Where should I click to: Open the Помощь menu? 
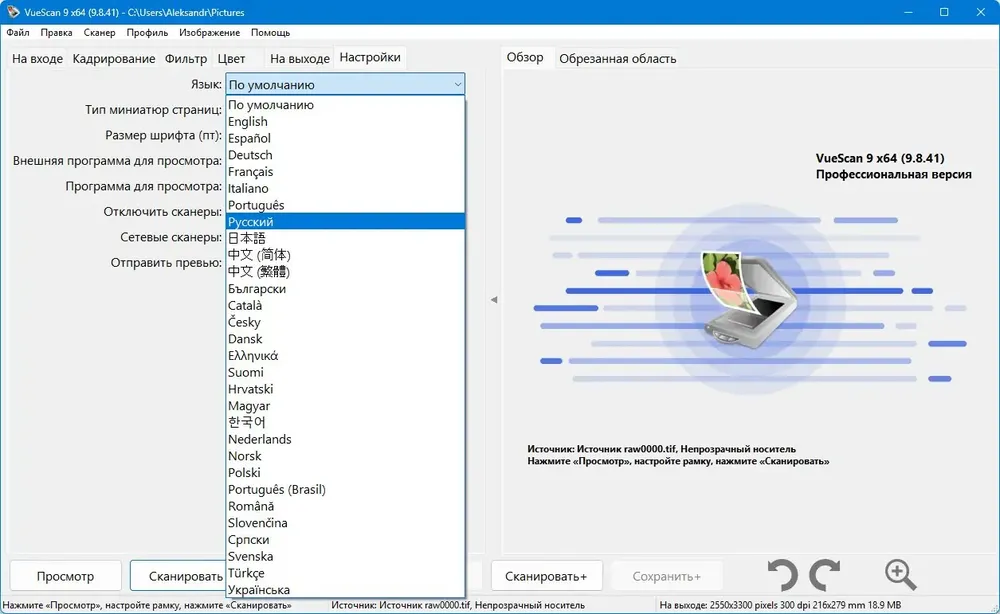270,33
